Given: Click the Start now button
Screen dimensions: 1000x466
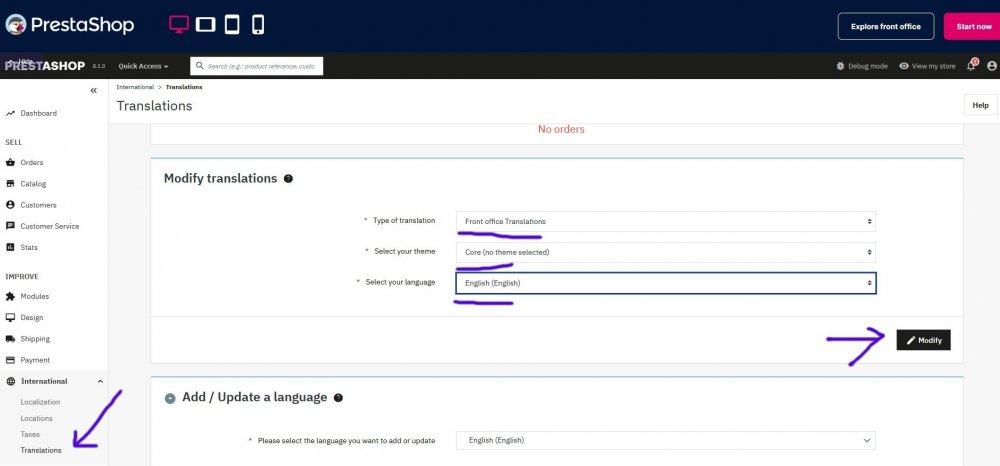Looking at the screenshot, I should pyautogui.click(x=973, y=26).
